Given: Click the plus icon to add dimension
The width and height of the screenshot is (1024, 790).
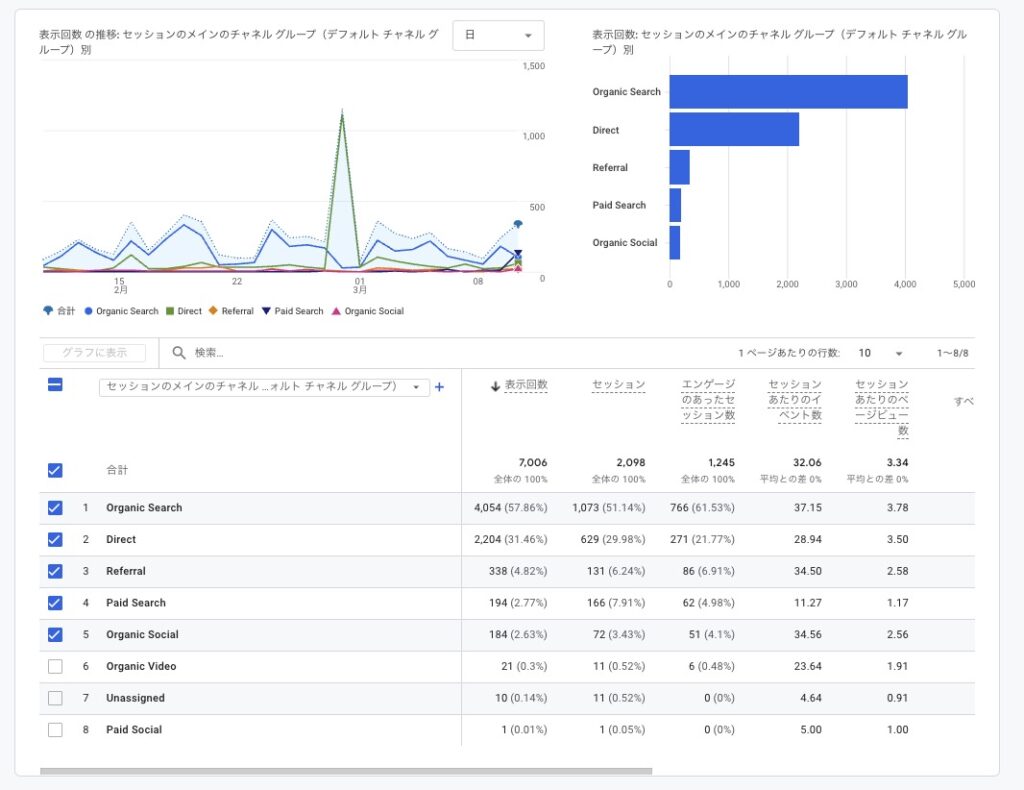Looking at the screenshot, I should (439, 387).
